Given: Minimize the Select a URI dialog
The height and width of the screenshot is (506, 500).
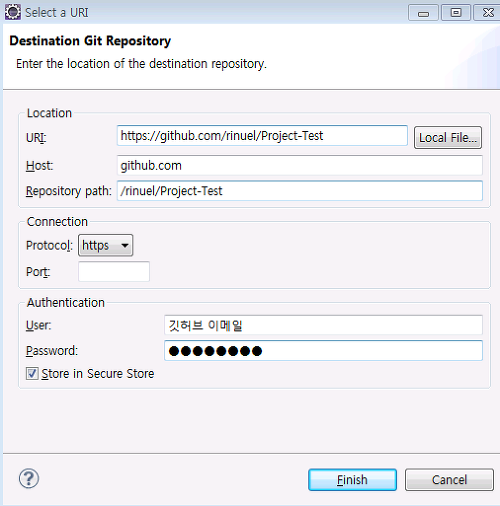Looking at the screenshot, I should click(x=423, y=13).
